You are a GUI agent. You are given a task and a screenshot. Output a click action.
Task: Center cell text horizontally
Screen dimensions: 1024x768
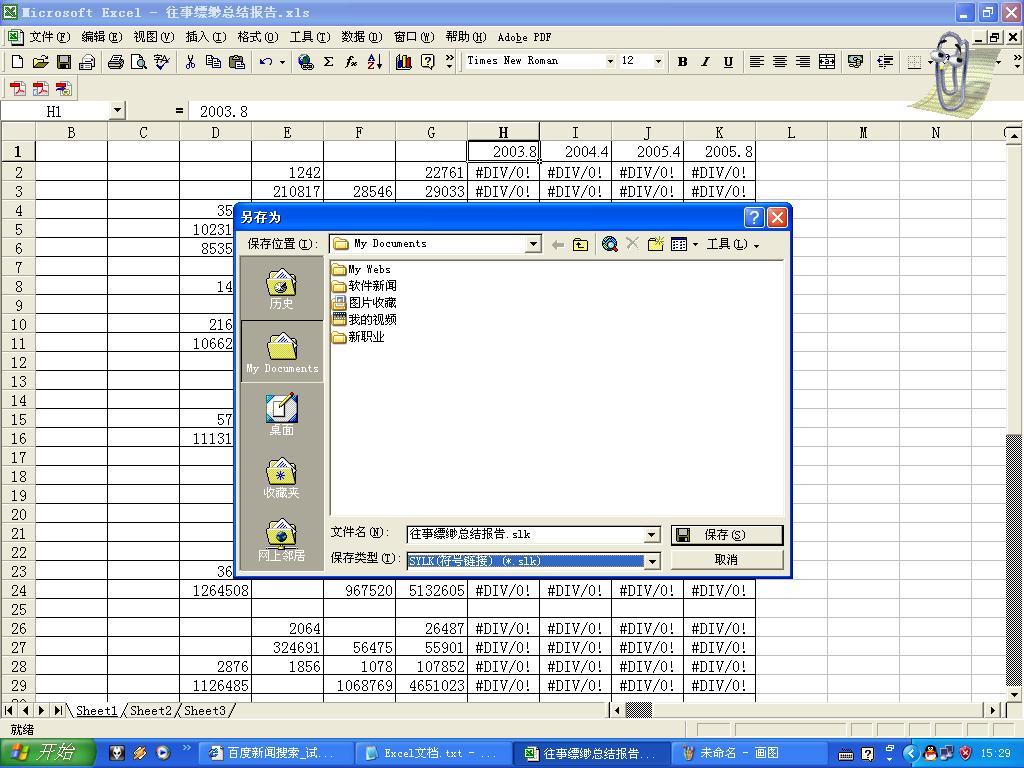[x=780, y=61]
